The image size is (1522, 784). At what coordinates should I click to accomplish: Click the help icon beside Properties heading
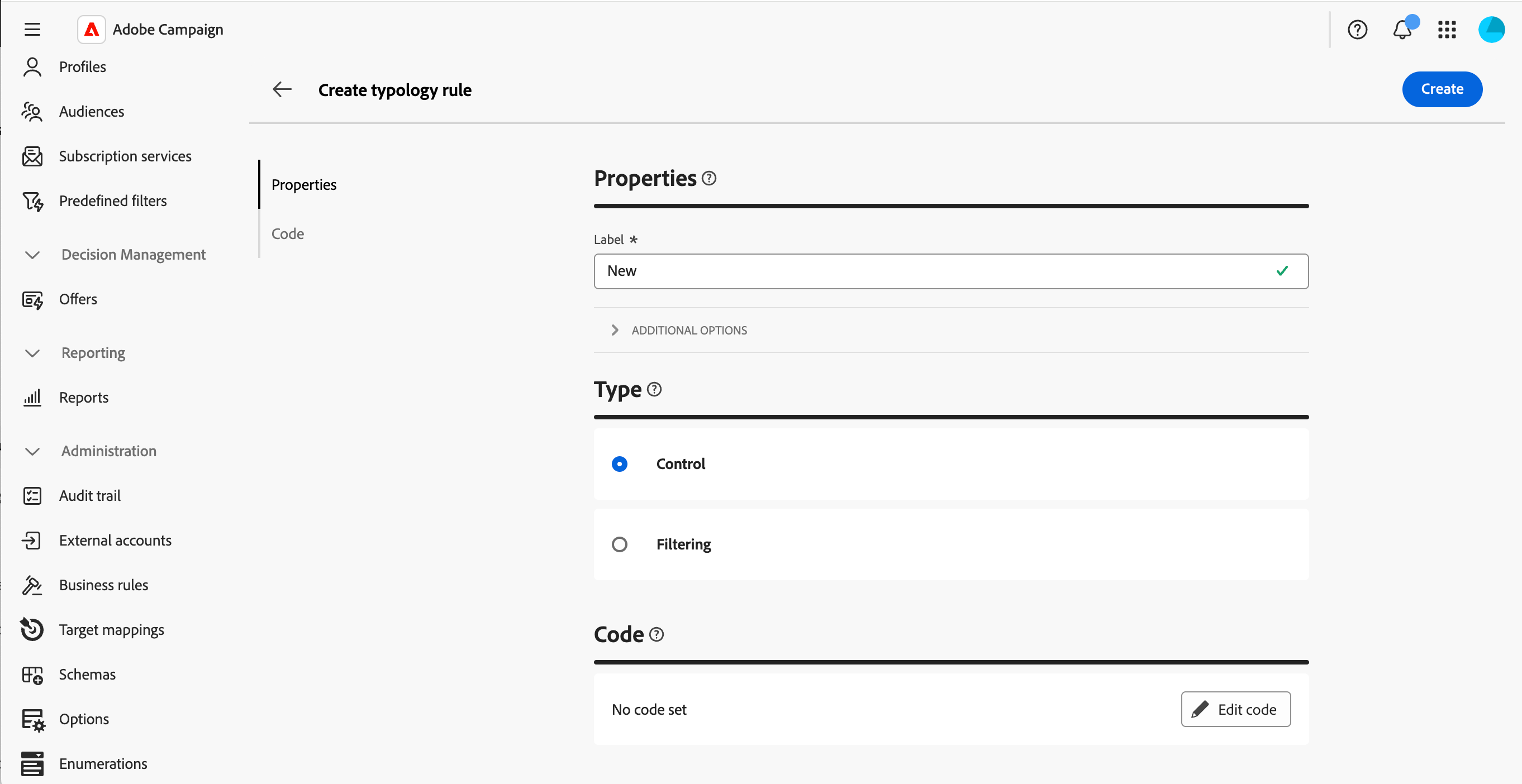point(709,178)
